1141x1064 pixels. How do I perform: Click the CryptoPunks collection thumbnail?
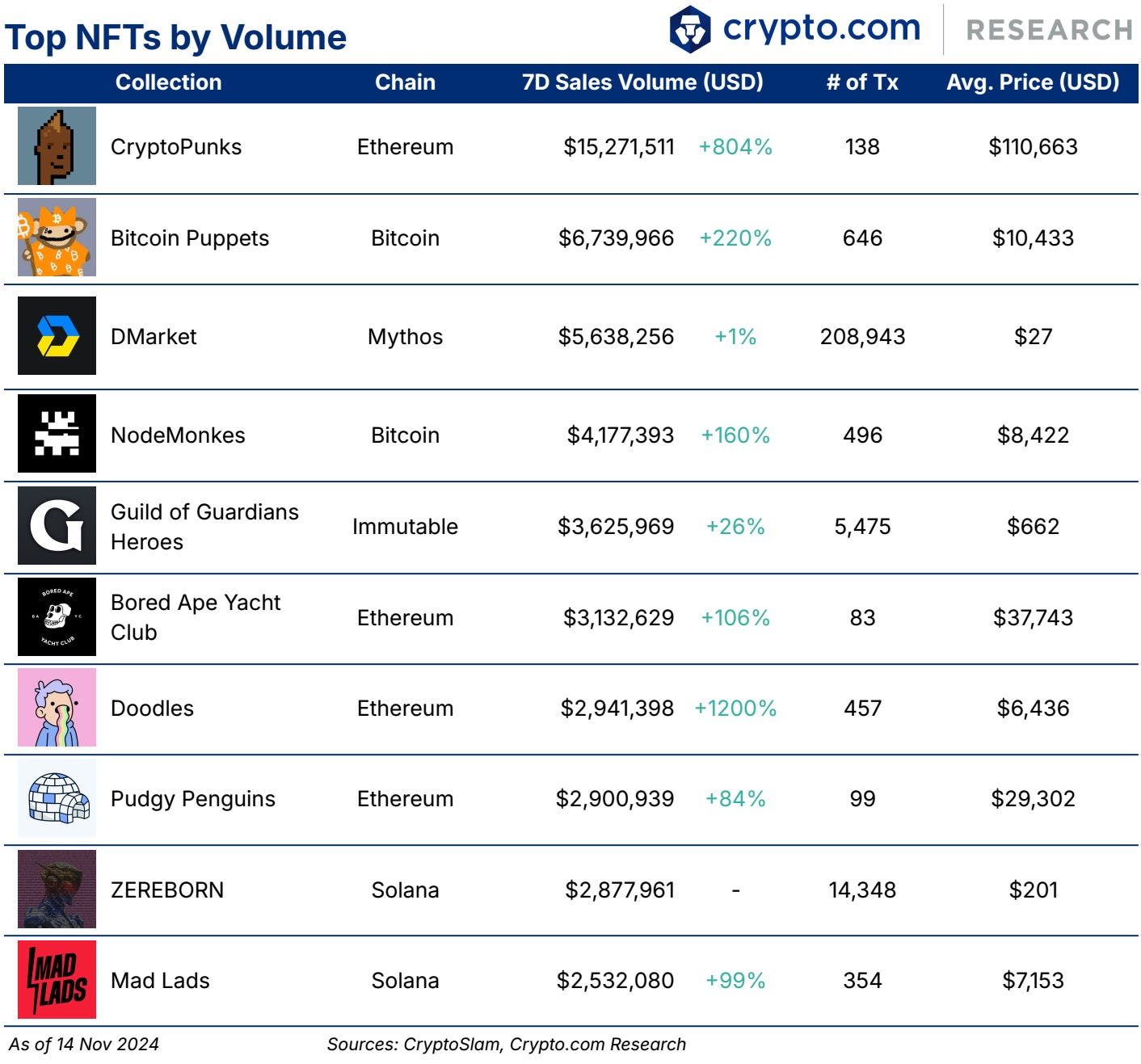(57, 146)
